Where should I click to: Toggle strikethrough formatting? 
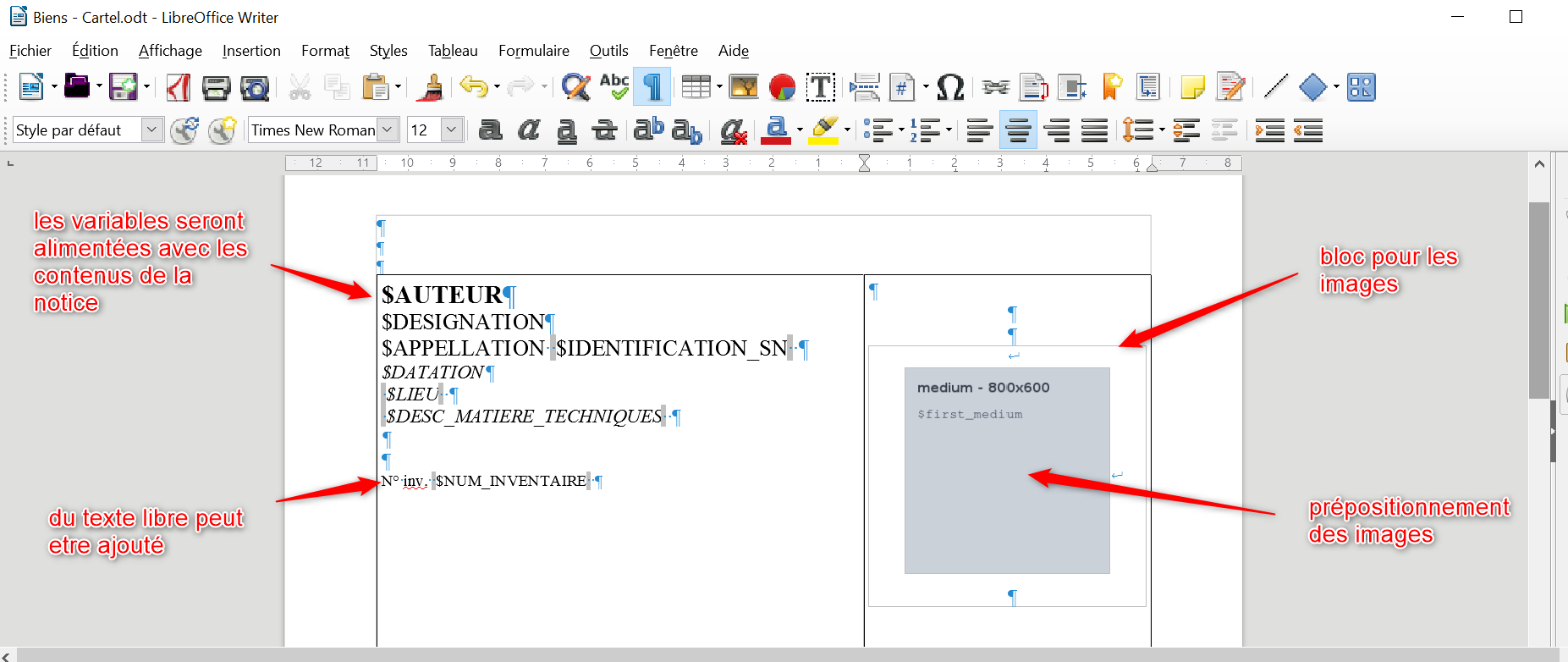605,130
